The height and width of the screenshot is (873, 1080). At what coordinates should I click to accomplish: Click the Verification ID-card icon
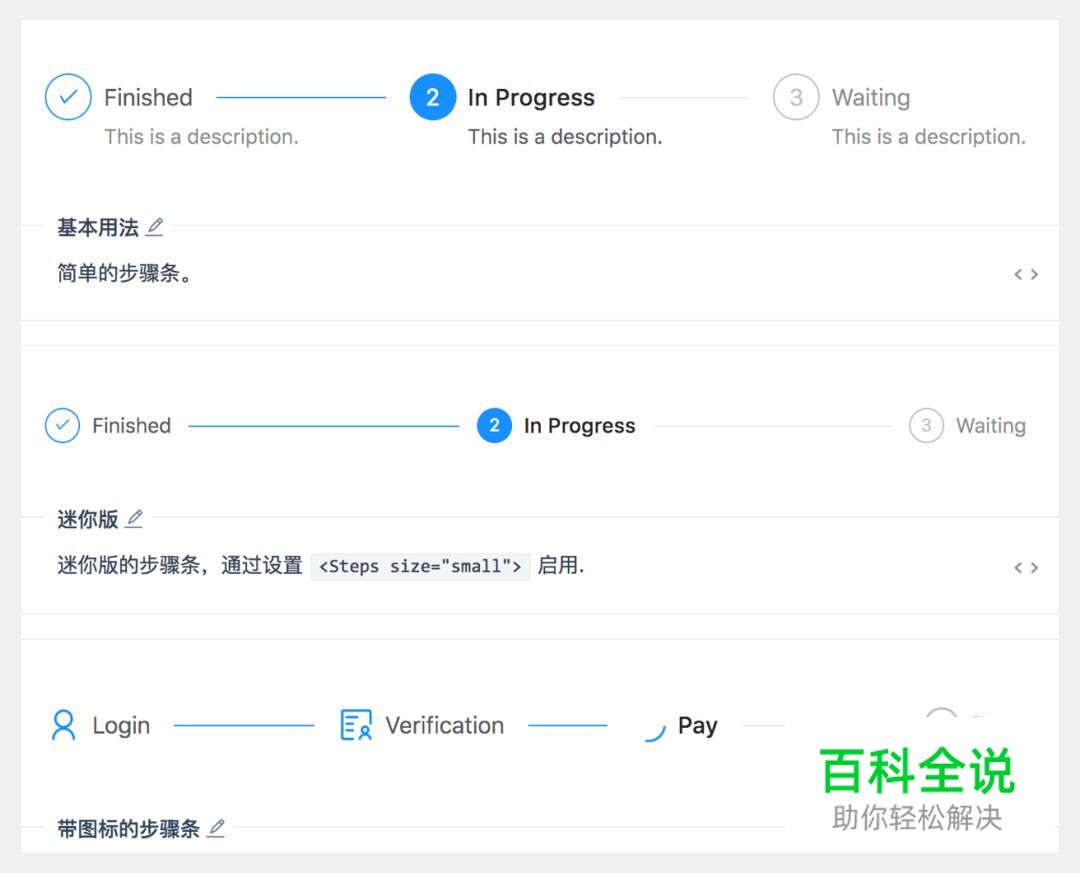point(355,725)
